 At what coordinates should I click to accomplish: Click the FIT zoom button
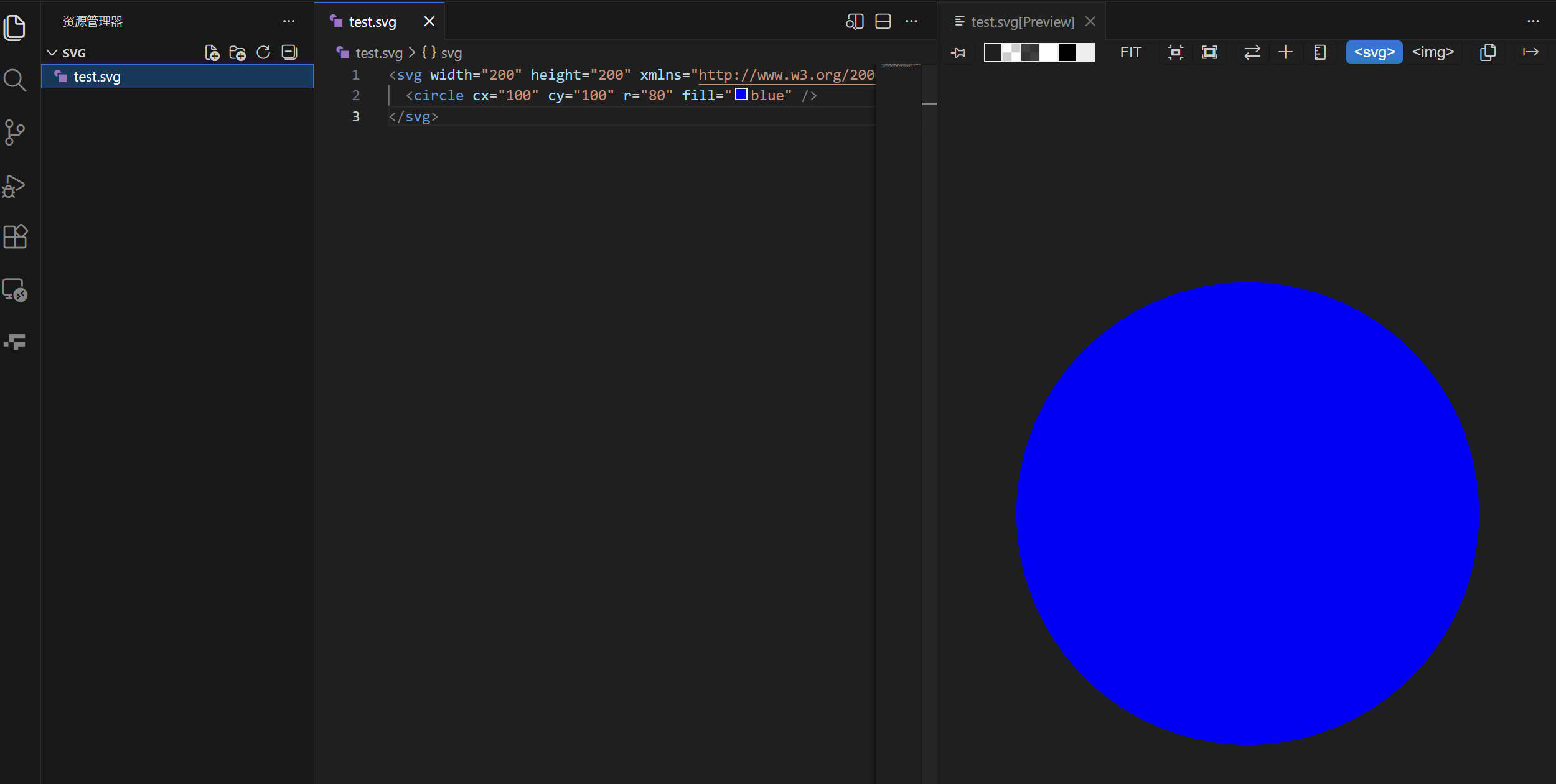pyautogui.click(x=1130, y=53)
